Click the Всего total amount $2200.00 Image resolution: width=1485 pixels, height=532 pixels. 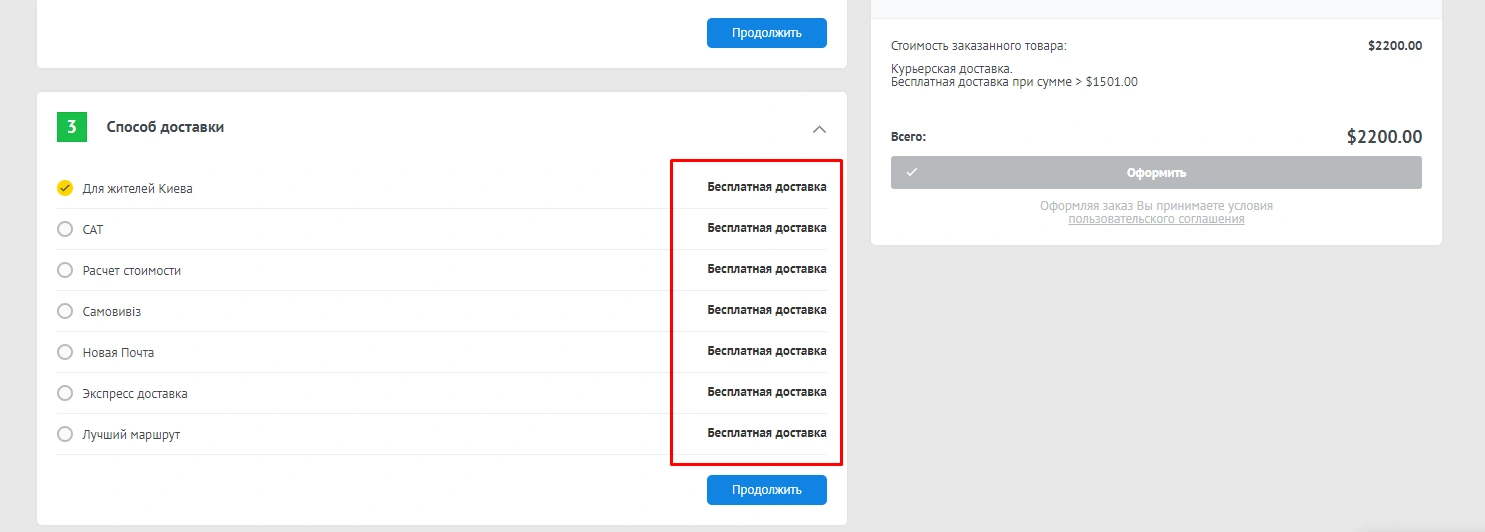1384,137
